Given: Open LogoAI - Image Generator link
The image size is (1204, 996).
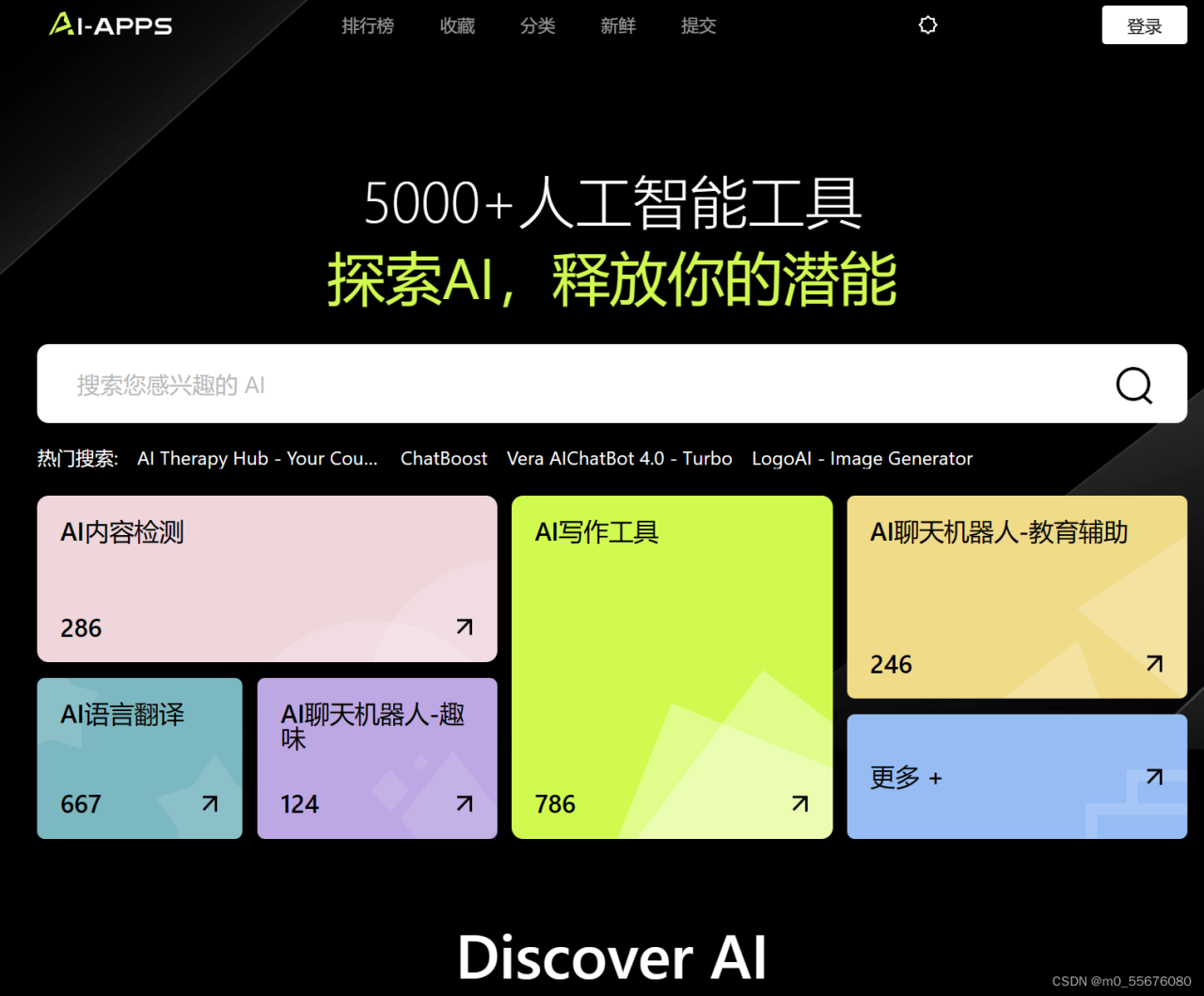Looking at the screenshot, I should point(863,458).
